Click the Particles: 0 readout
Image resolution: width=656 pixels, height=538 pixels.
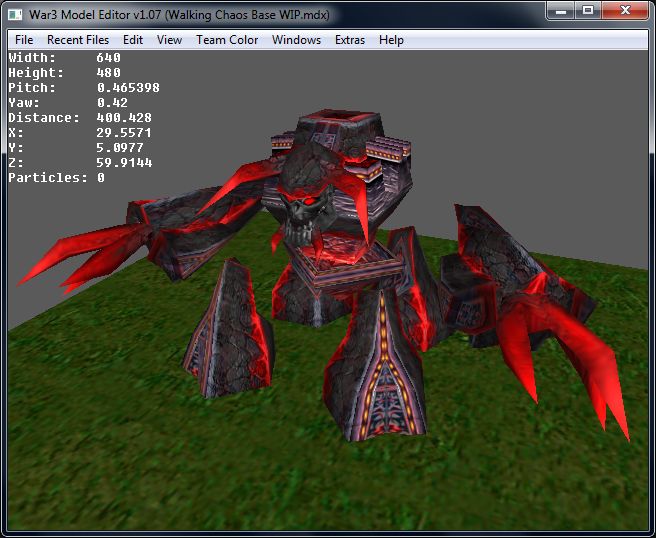56,178
